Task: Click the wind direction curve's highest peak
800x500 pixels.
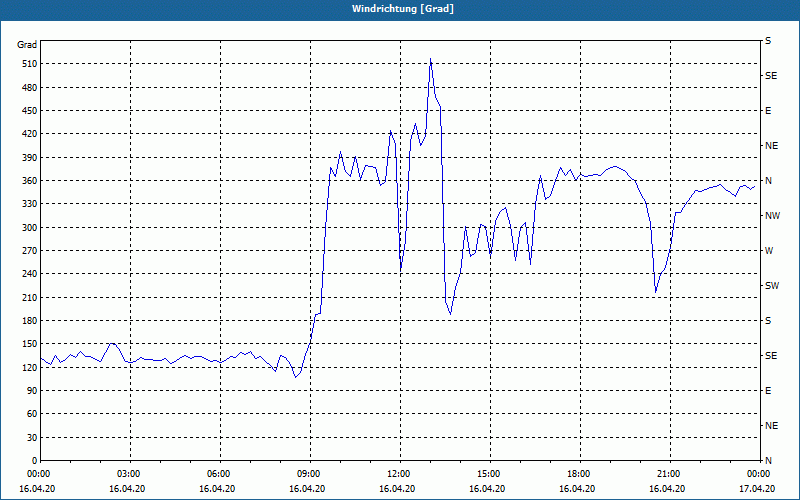Action: pos(431,59)
